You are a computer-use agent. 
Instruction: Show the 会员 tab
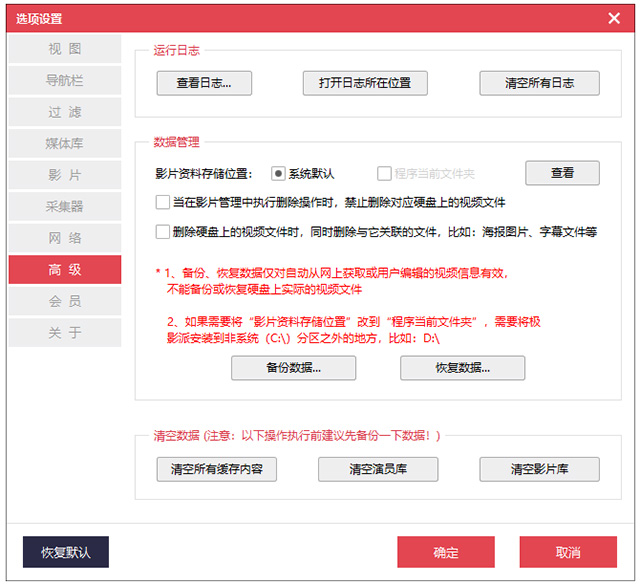(x=65, y=301)
